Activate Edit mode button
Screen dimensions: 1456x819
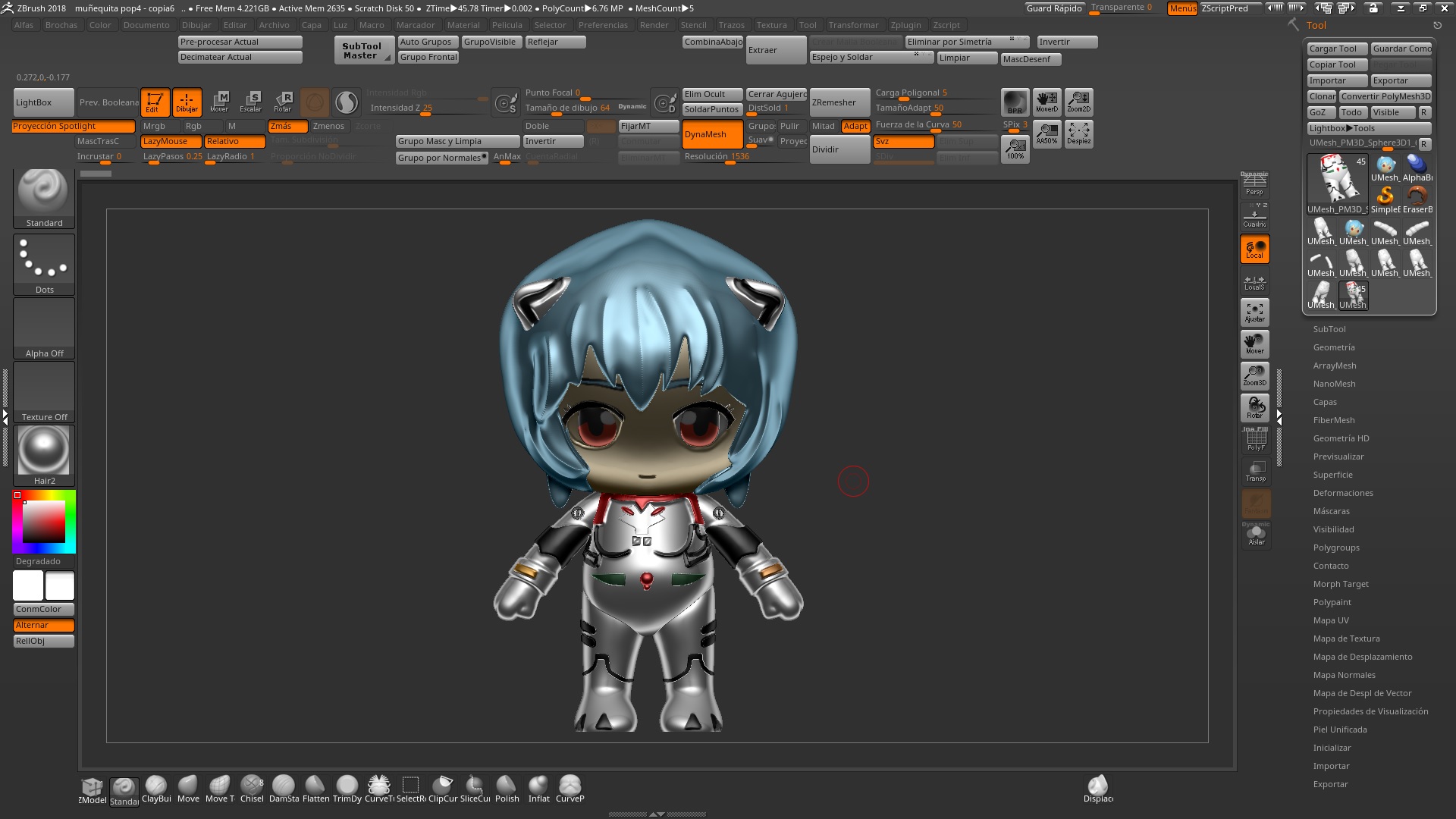point(155,102)
